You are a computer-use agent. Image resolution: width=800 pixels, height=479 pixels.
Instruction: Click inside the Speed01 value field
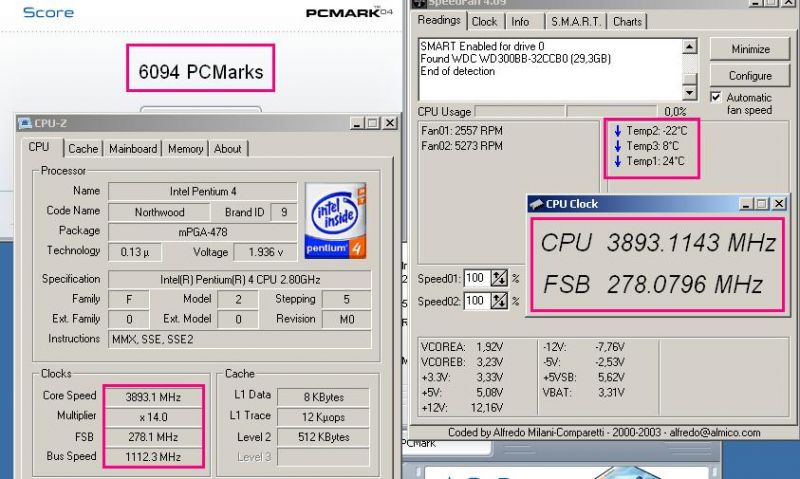click(x=477, y=278)
